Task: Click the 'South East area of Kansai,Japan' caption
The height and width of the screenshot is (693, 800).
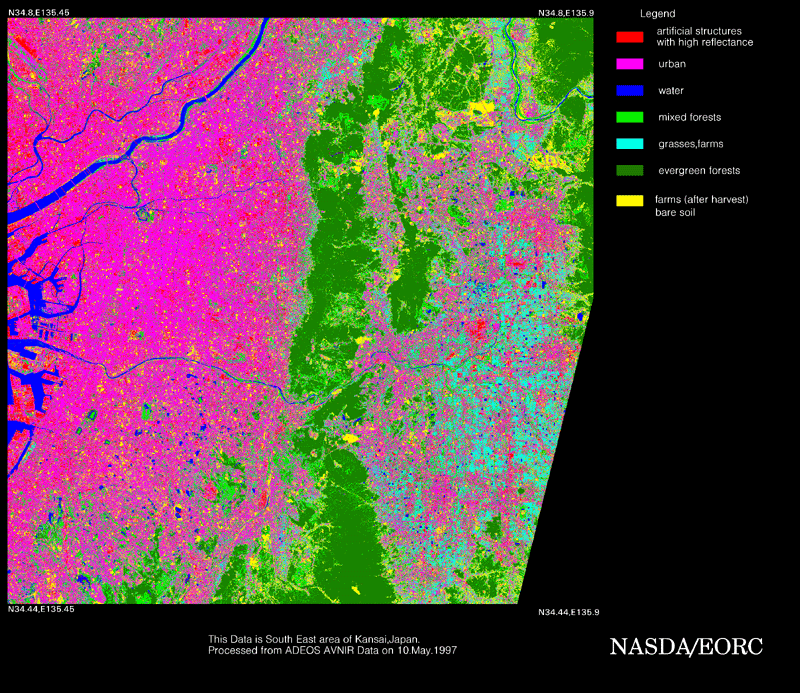Action: 314,639
